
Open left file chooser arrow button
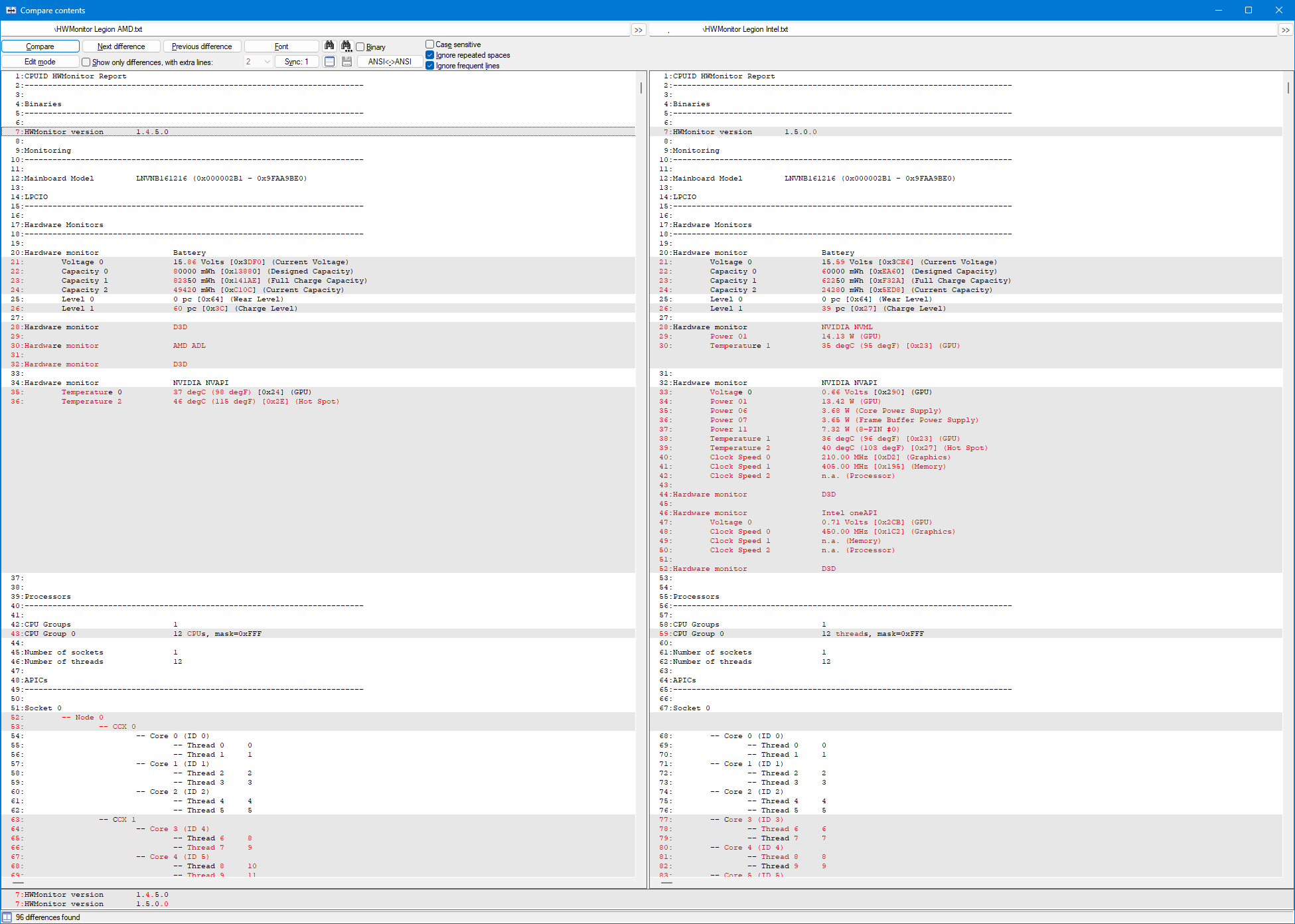(x=638, y=30)
